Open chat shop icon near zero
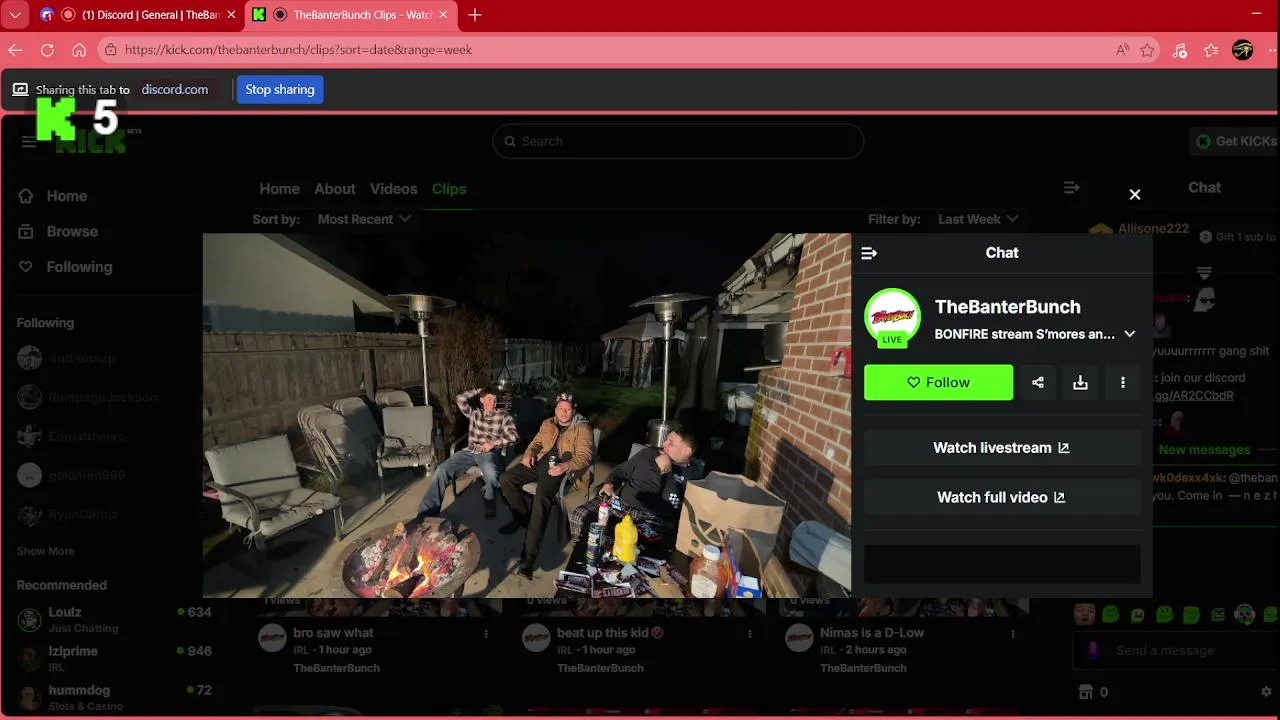The width and height of the screenshot is (1280, 720). point(1086,692)
